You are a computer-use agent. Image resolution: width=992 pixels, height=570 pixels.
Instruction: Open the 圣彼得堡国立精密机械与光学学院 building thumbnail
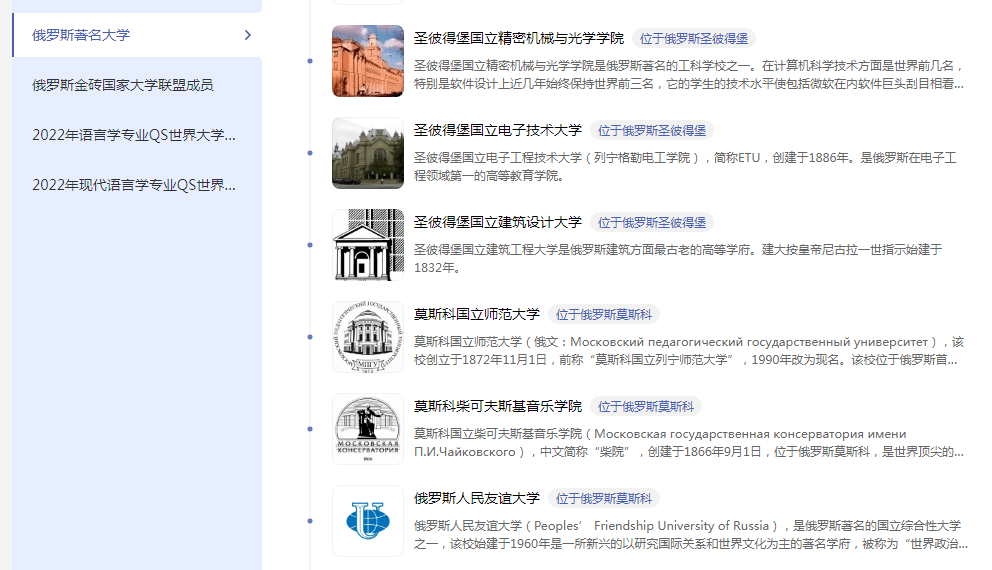pyautogui.click(x=368, y=61)
